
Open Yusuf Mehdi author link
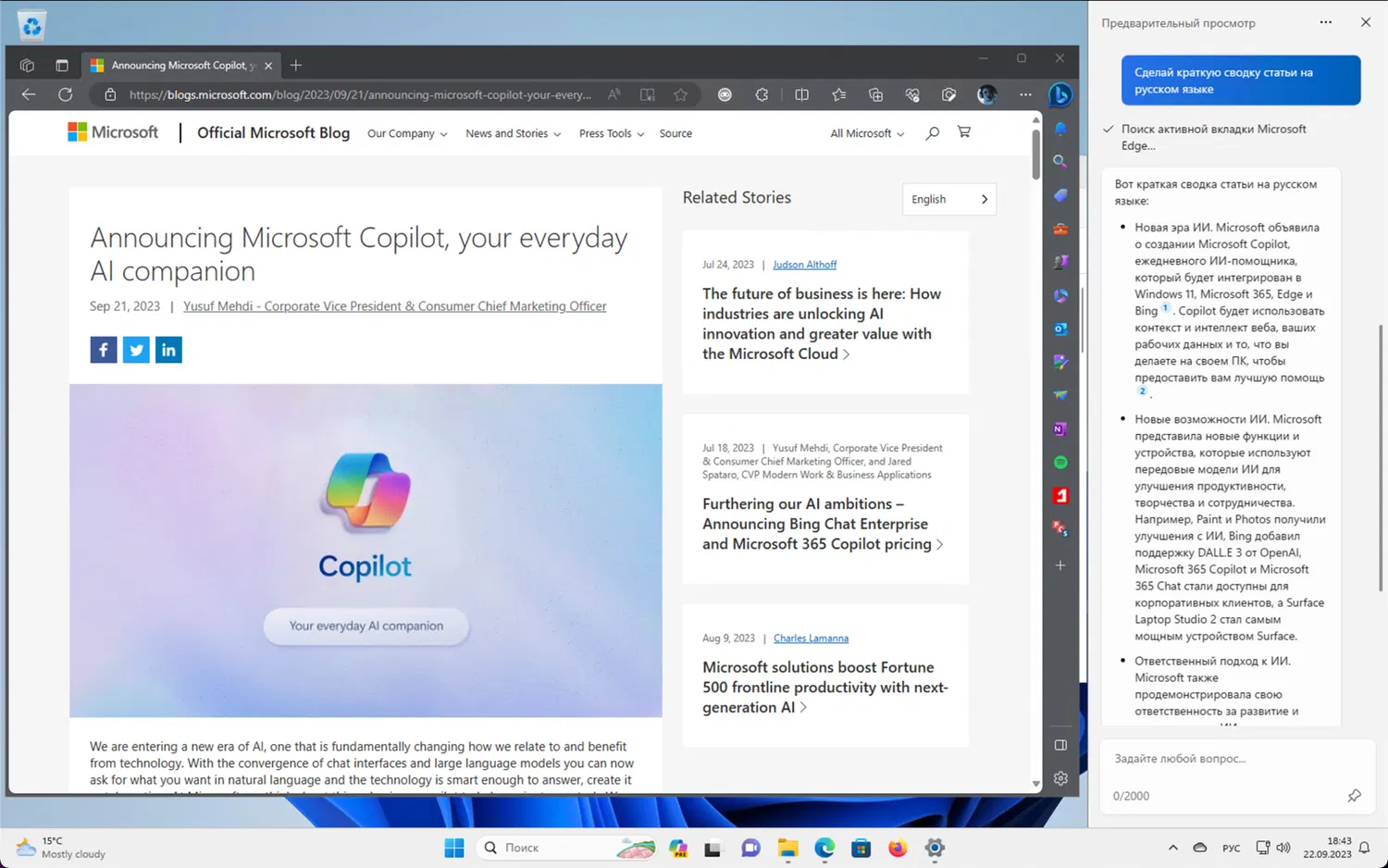[x=395, y=306]
